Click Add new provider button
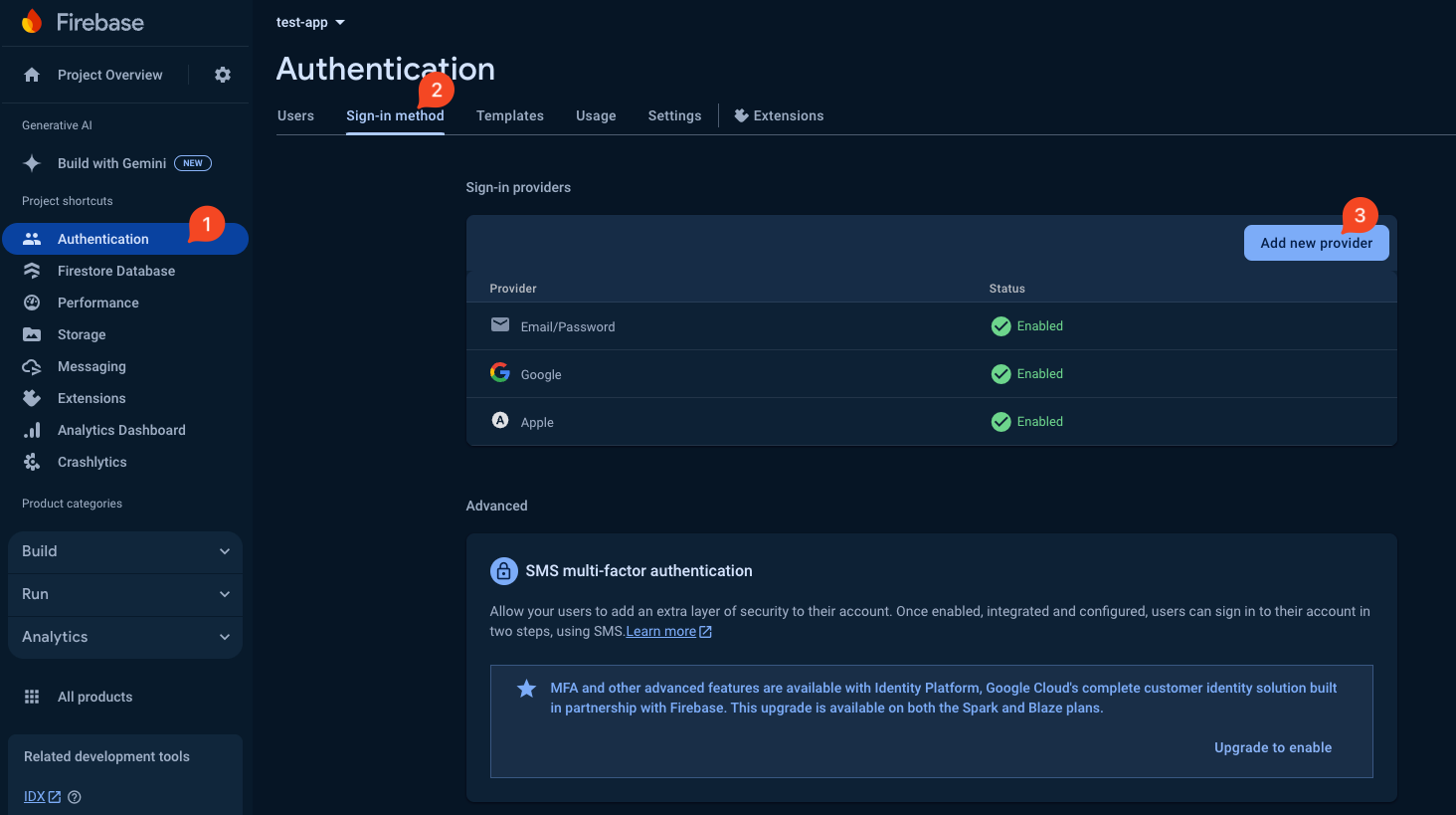This screenshot has width=1456, height=815. [x=1316, y=243]
